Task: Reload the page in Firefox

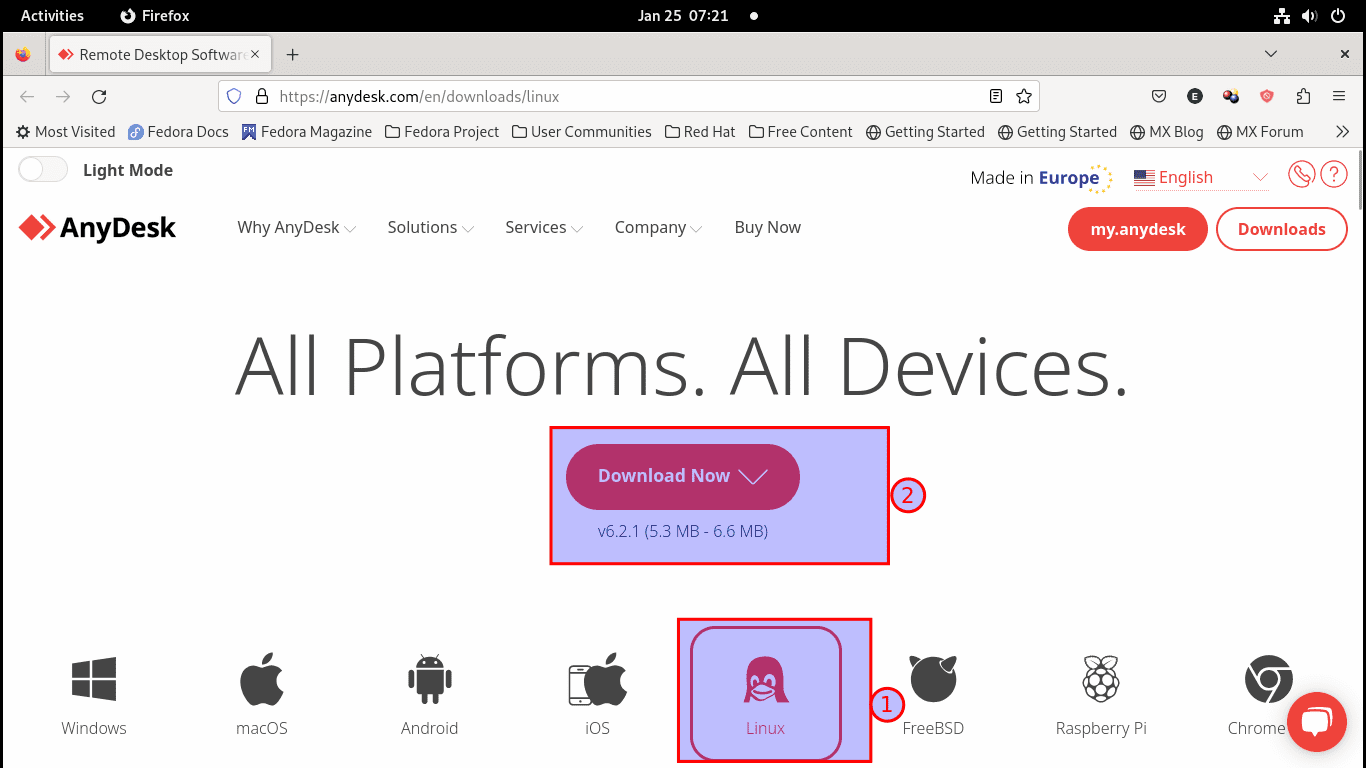Action: point(99,97)
